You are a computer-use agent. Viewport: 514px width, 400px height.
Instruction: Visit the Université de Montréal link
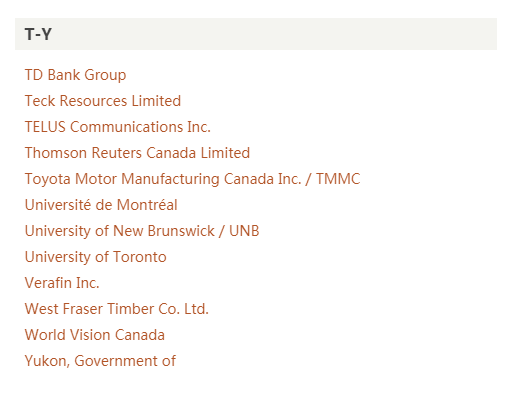coord(101,205)
